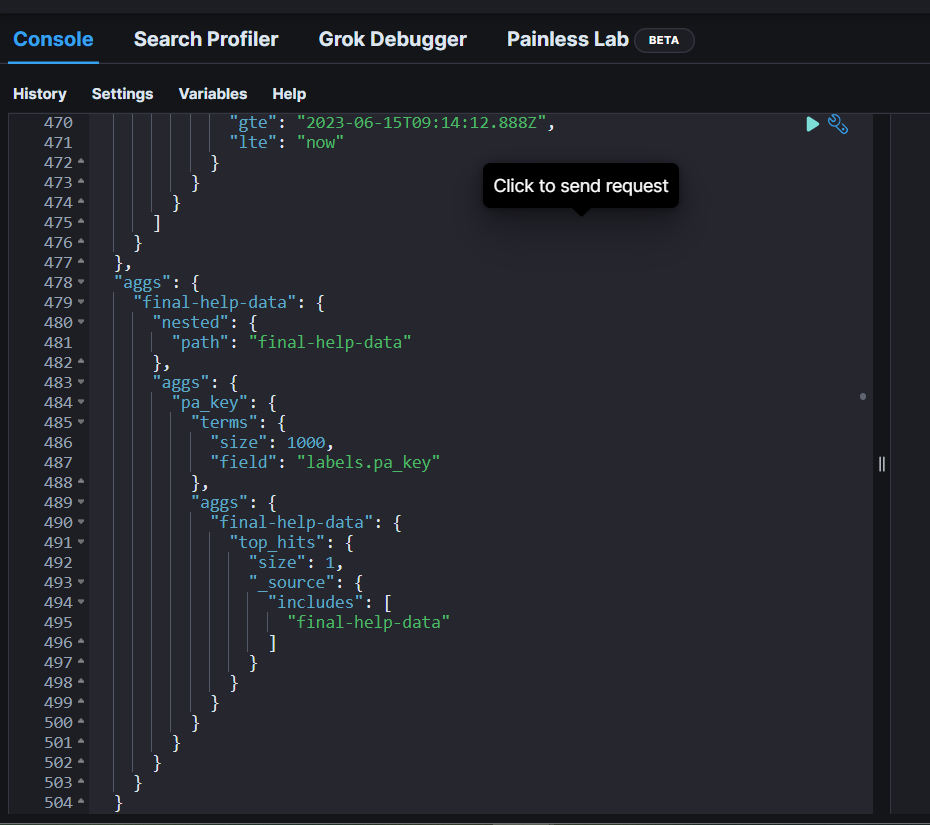Open the History menu
The image size is (930, 825).
[x=40, y=94]
